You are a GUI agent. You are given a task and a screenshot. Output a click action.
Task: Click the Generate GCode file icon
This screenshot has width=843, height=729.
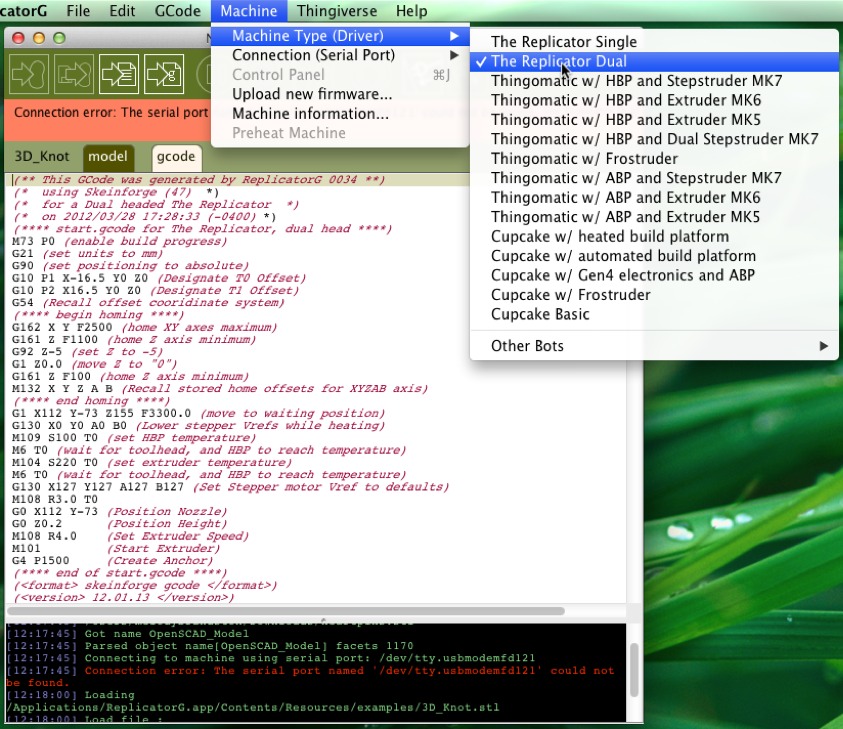[163, 74]
